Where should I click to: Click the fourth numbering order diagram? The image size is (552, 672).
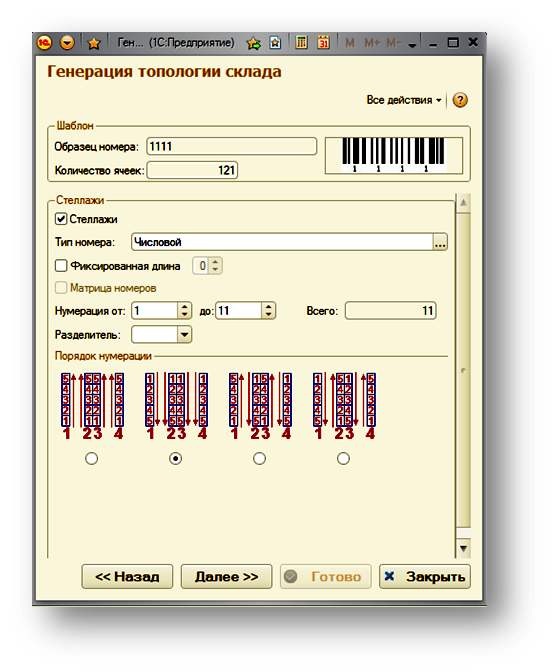coord(344,405)
